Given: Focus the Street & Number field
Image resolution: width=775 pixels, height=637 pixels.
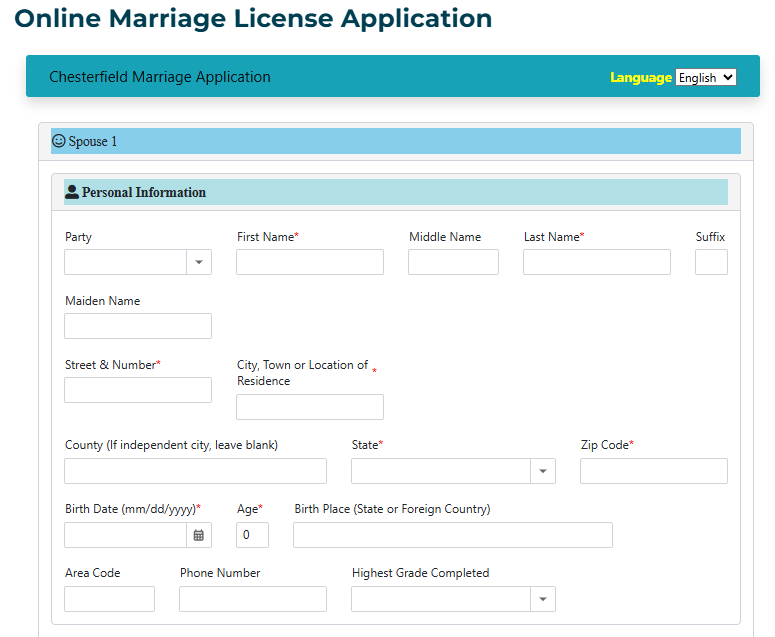Looking at the screenshot, I should [138, 390].
